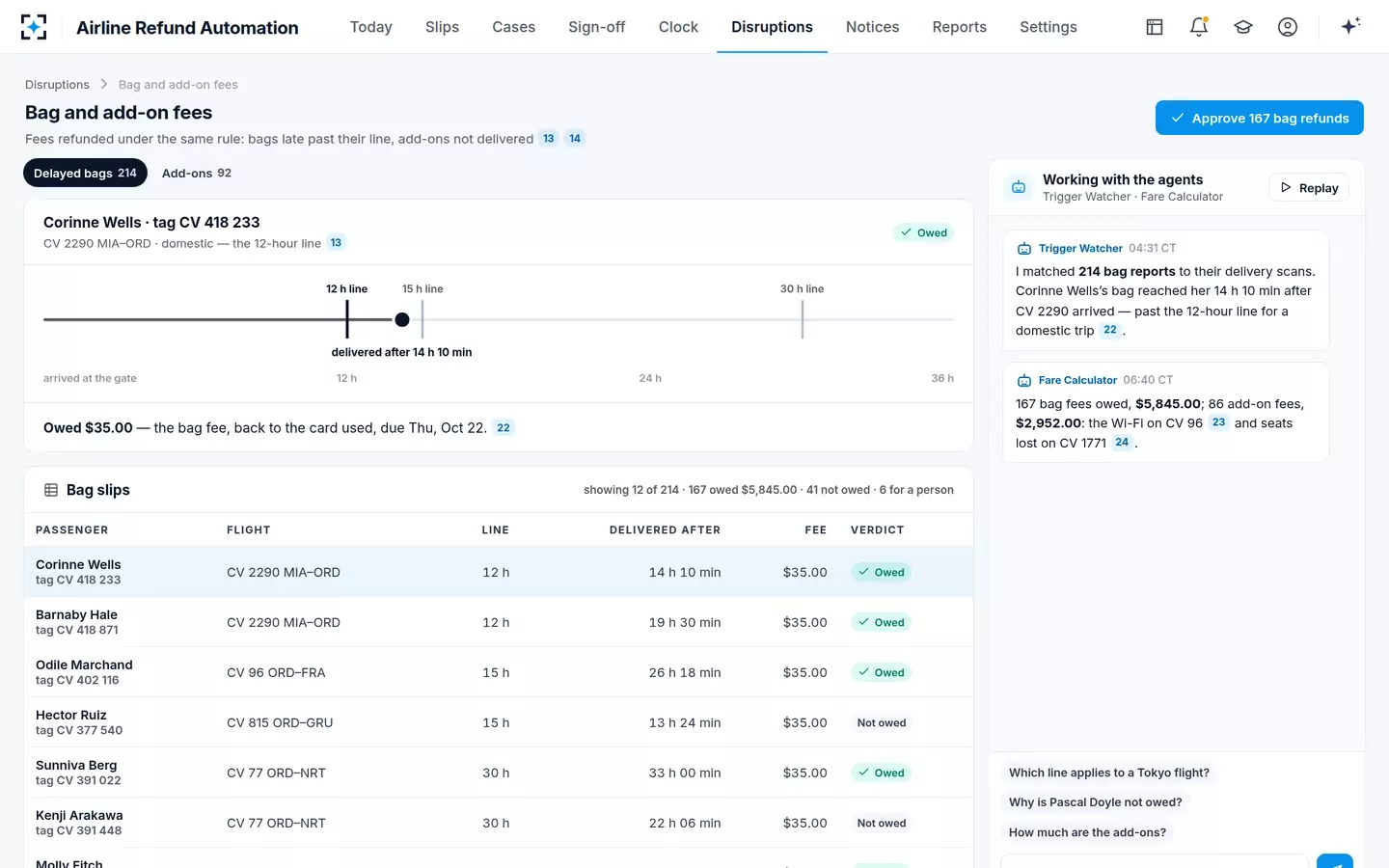Open the Clock tab
This screenshot has height=868, width=1389.
678,27
